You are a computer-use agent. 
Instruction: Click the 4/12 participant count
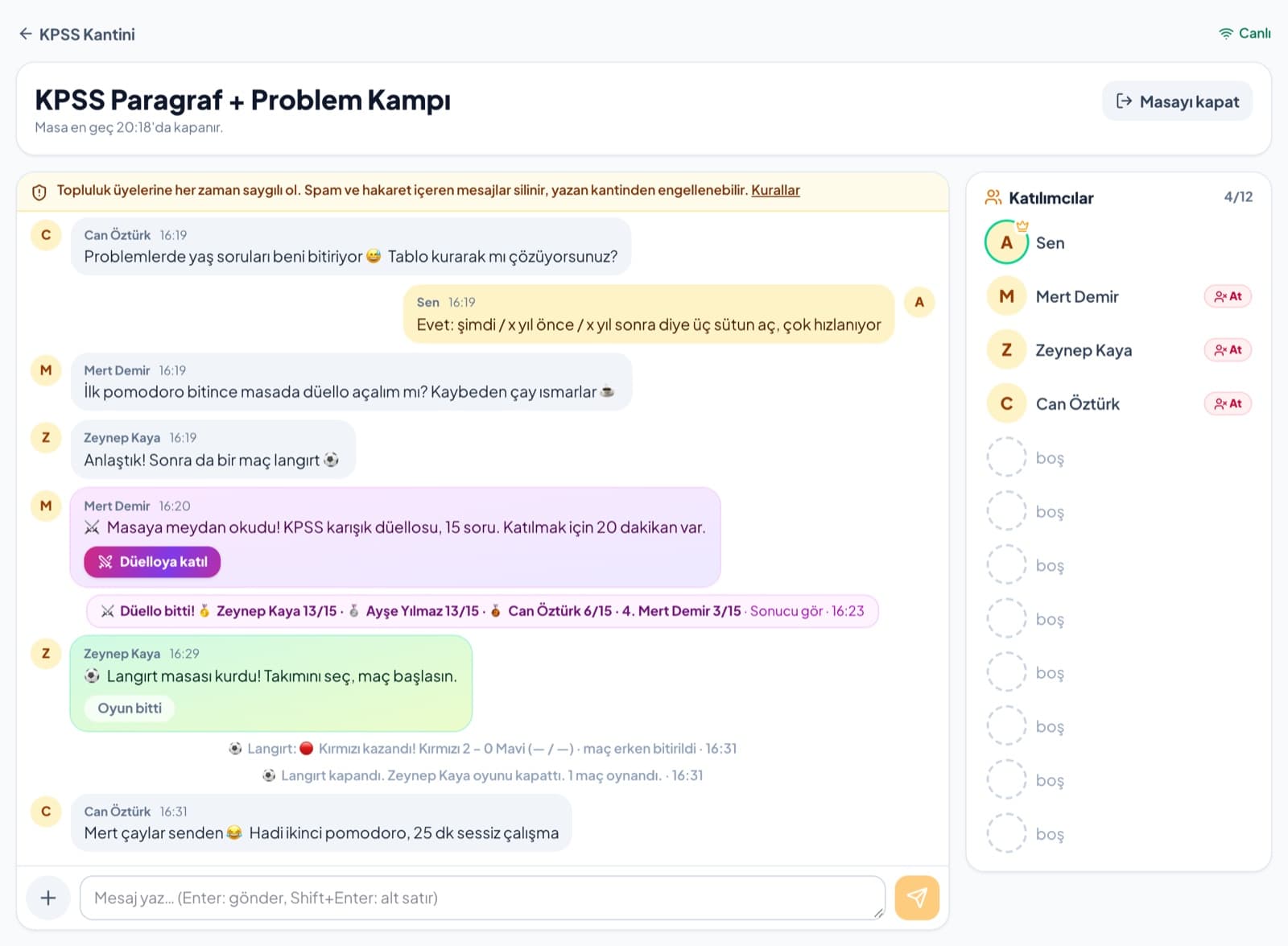[1238, 196]
